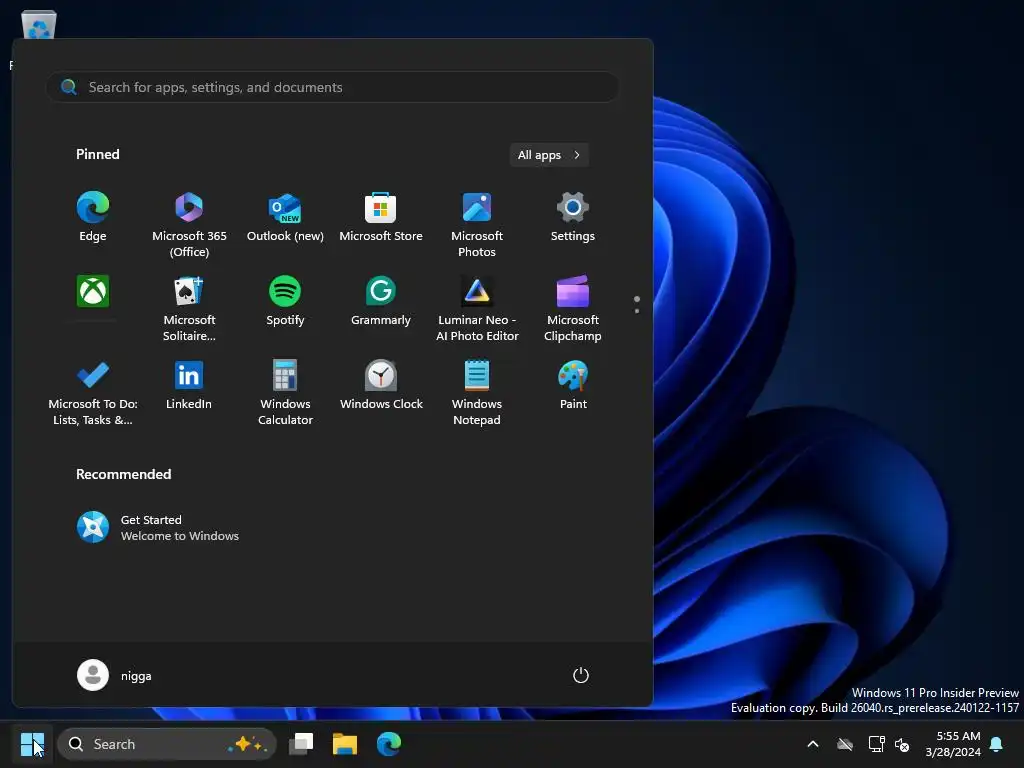Screen dimensions: 1024x768
Task: Open the Windows Clock app
Action: point(381,386)
